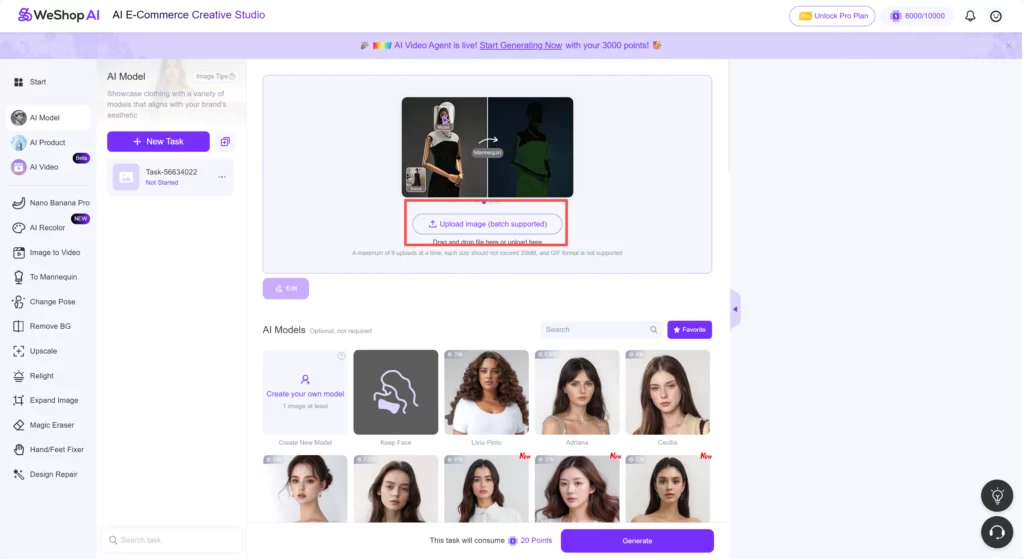This screenshot has height=559, width=1024.
Task: Click the Generate button
Action: pyautogui.click(x=637, y=541)
